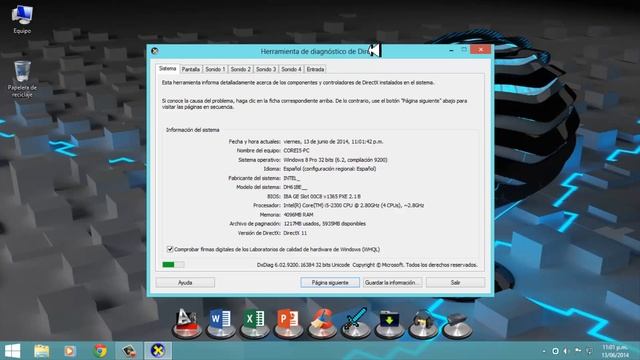
Task: Switch to the Sonido 4 tab
Action: [x=291, y=69]
